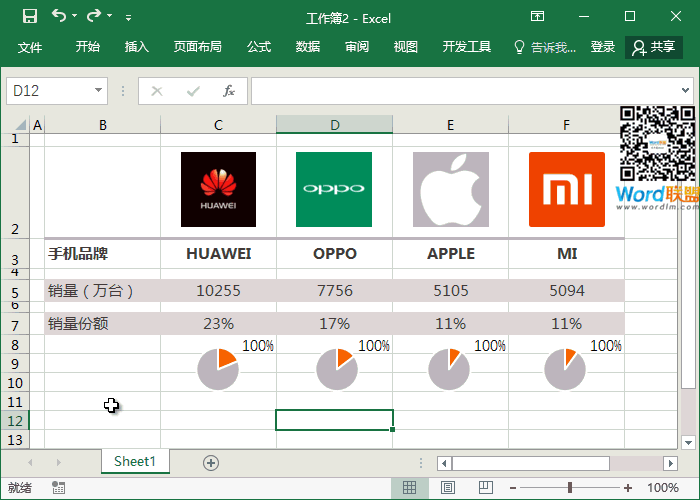Select the MI pie chart

click(x=565, y=369)
